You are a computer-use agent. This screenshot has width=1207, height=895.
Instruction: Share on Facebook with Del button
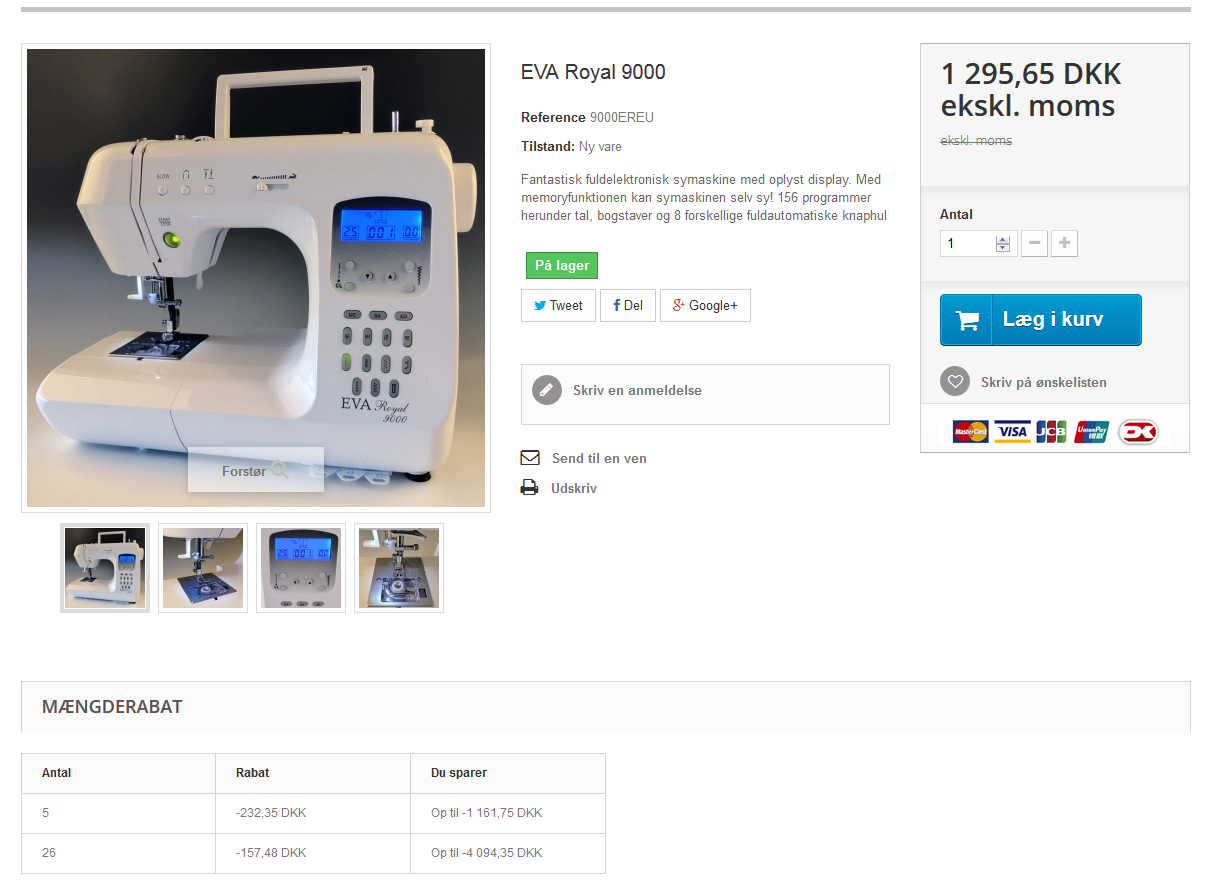point(628,306)
